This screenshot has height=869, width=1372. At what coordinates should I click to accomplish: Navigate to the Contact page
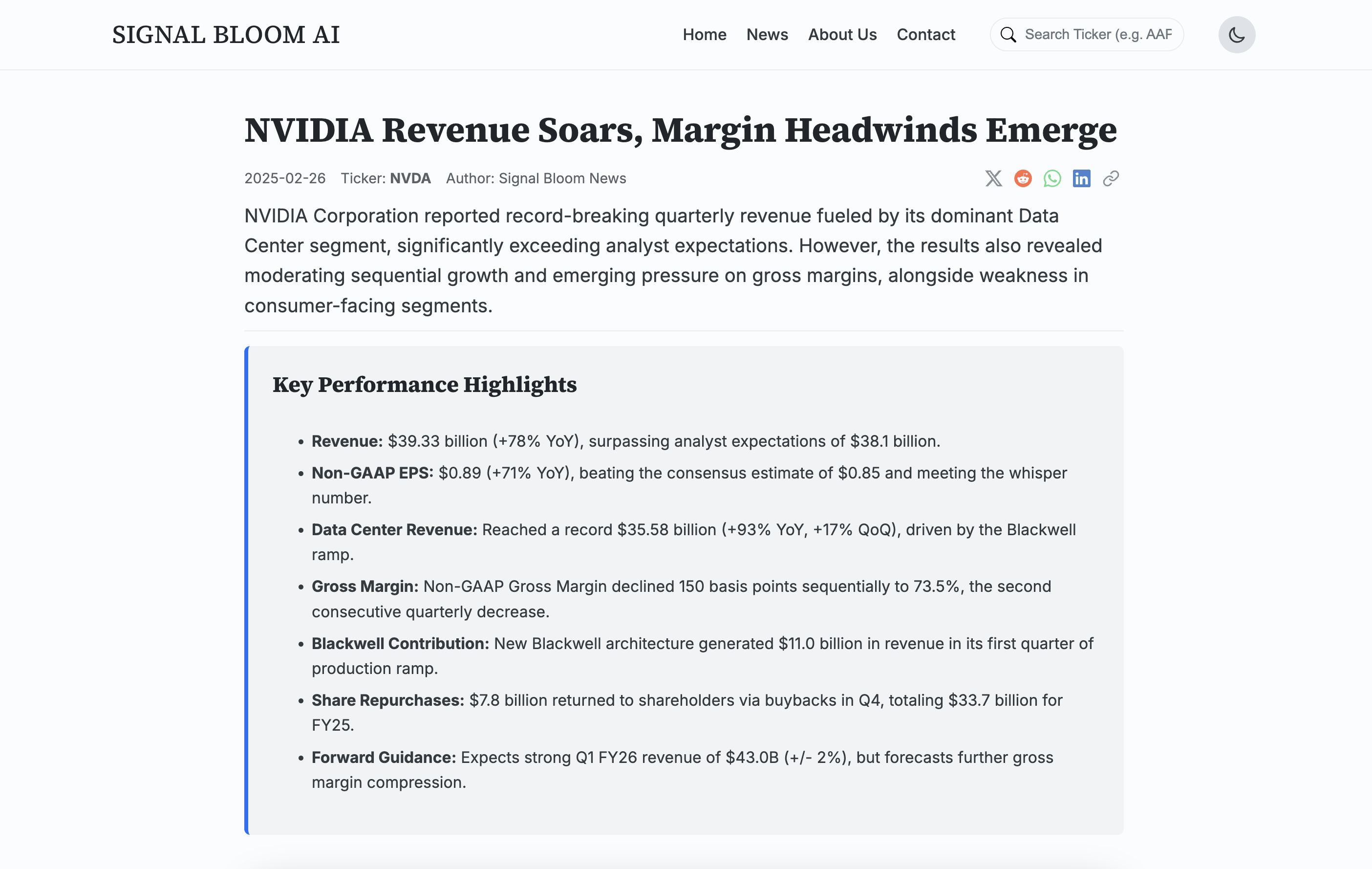click(926, 35)
